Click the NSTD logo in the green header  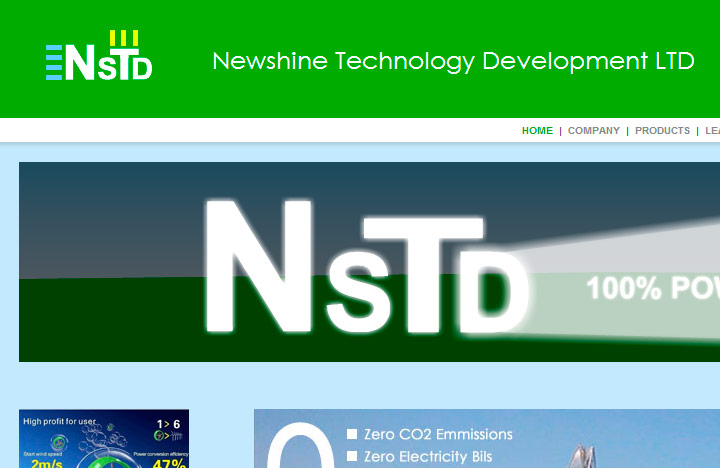[99, 56]
